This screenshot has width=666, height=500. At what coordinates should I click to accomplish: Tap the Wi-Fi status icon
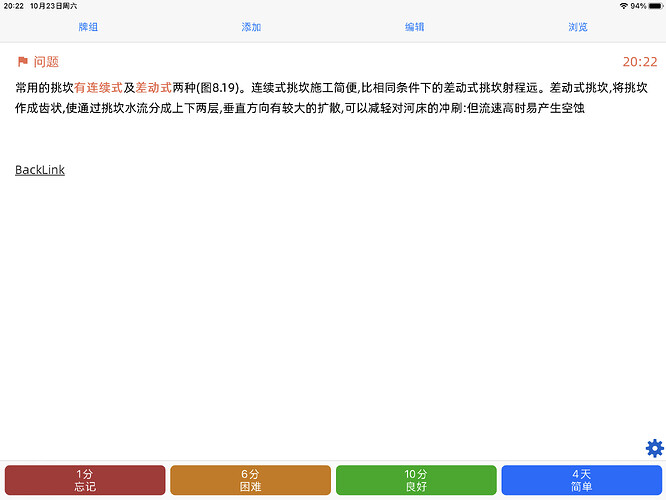(624, 6)
